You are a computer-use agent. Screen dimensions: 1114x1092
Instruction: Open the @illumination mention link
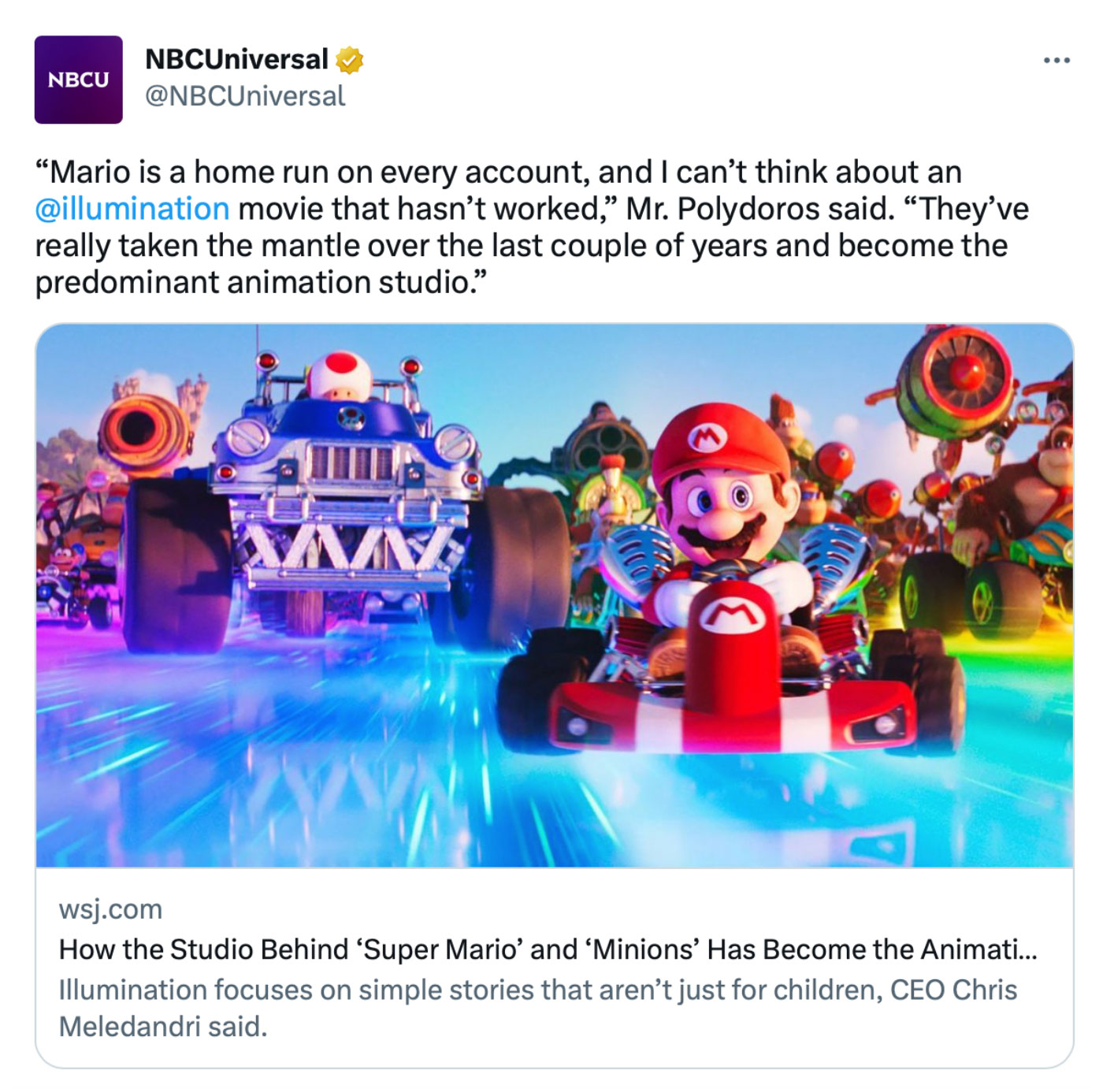[x=132, y=209]
